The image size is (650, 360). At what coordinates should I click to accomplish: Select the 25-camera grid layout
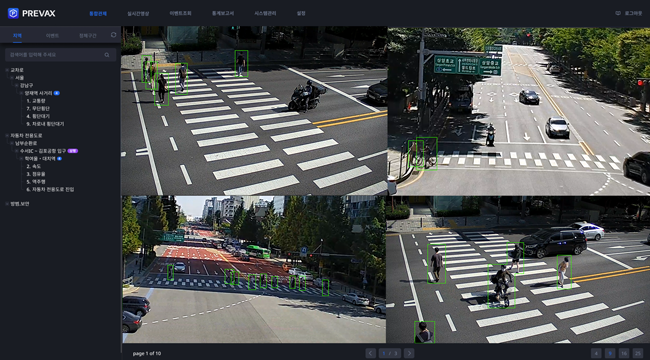638,353
